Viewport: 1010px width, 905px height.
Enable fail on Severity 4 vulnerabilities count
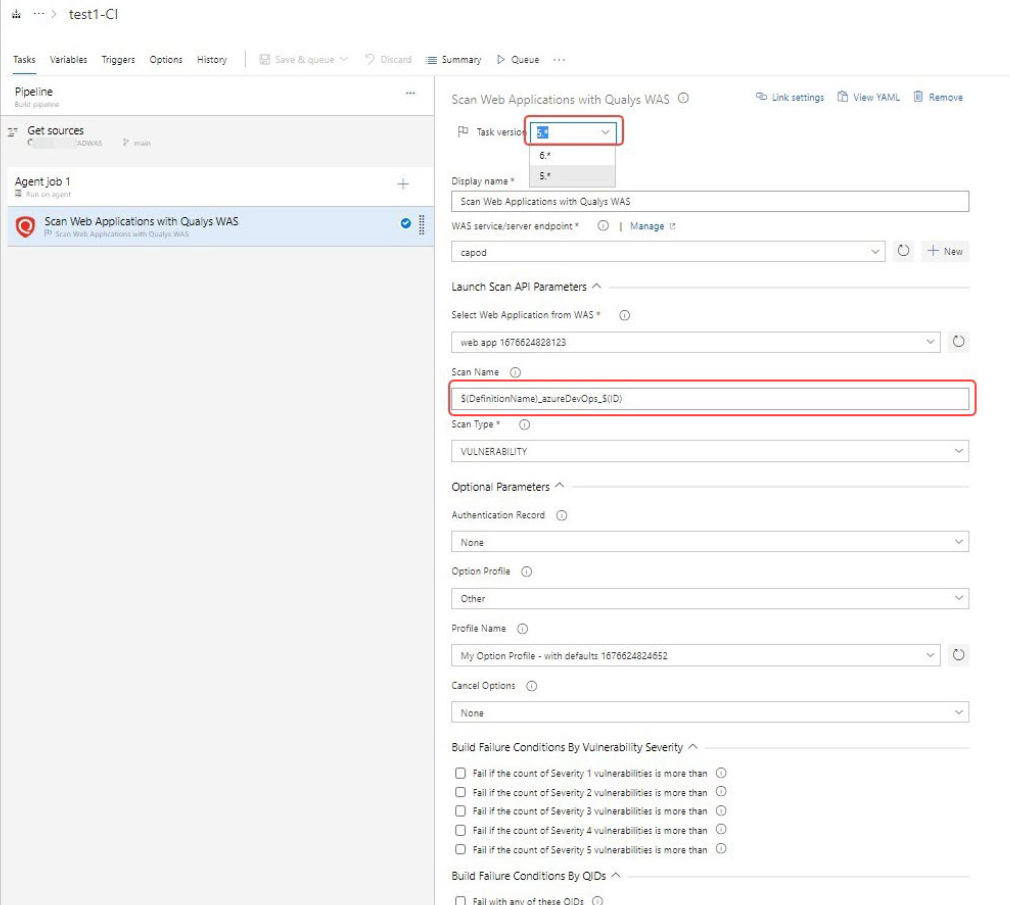tap(461, 830)
